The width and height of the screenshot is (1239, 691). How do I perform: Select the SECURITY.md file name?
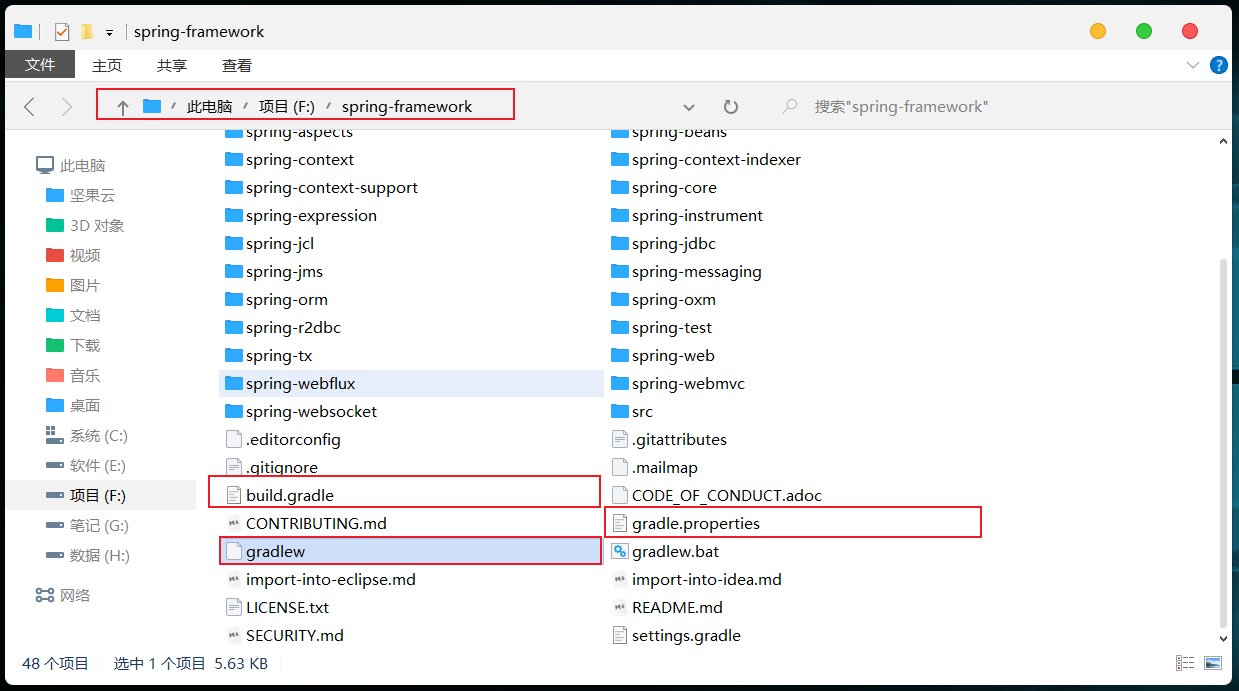click(x=295, y=635)
